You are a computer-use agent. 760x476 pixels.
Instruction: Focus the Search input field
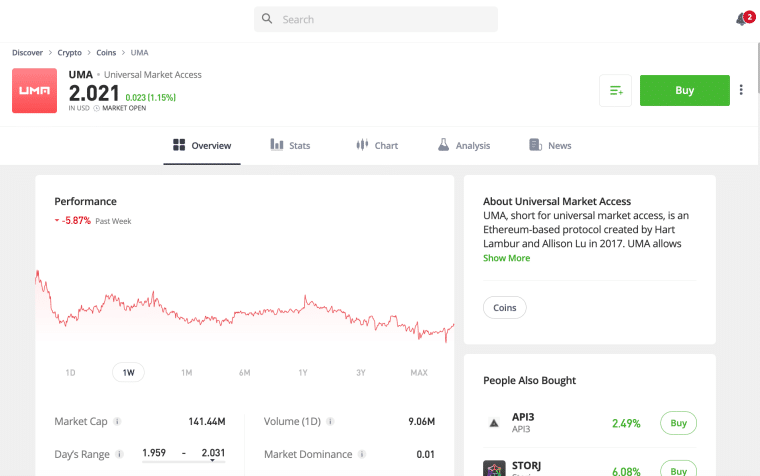tap(376, 19)
